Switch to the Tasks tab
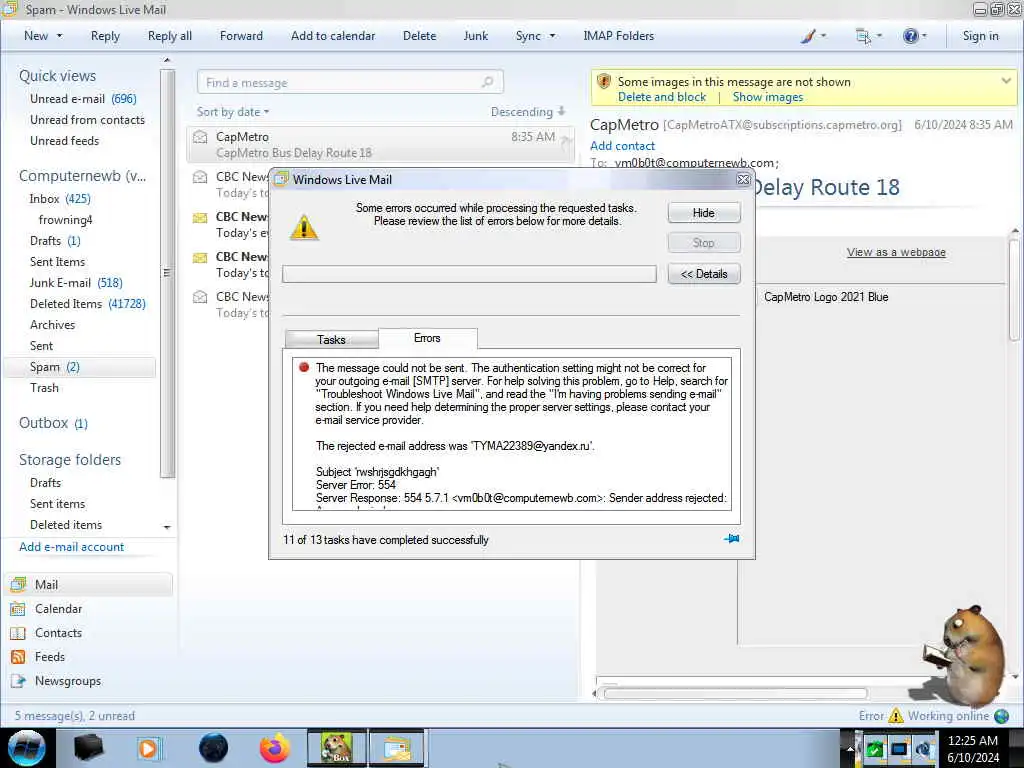The width and height of the screenshot is (1024, 768). pyautogui.click(x=332, y=340)
